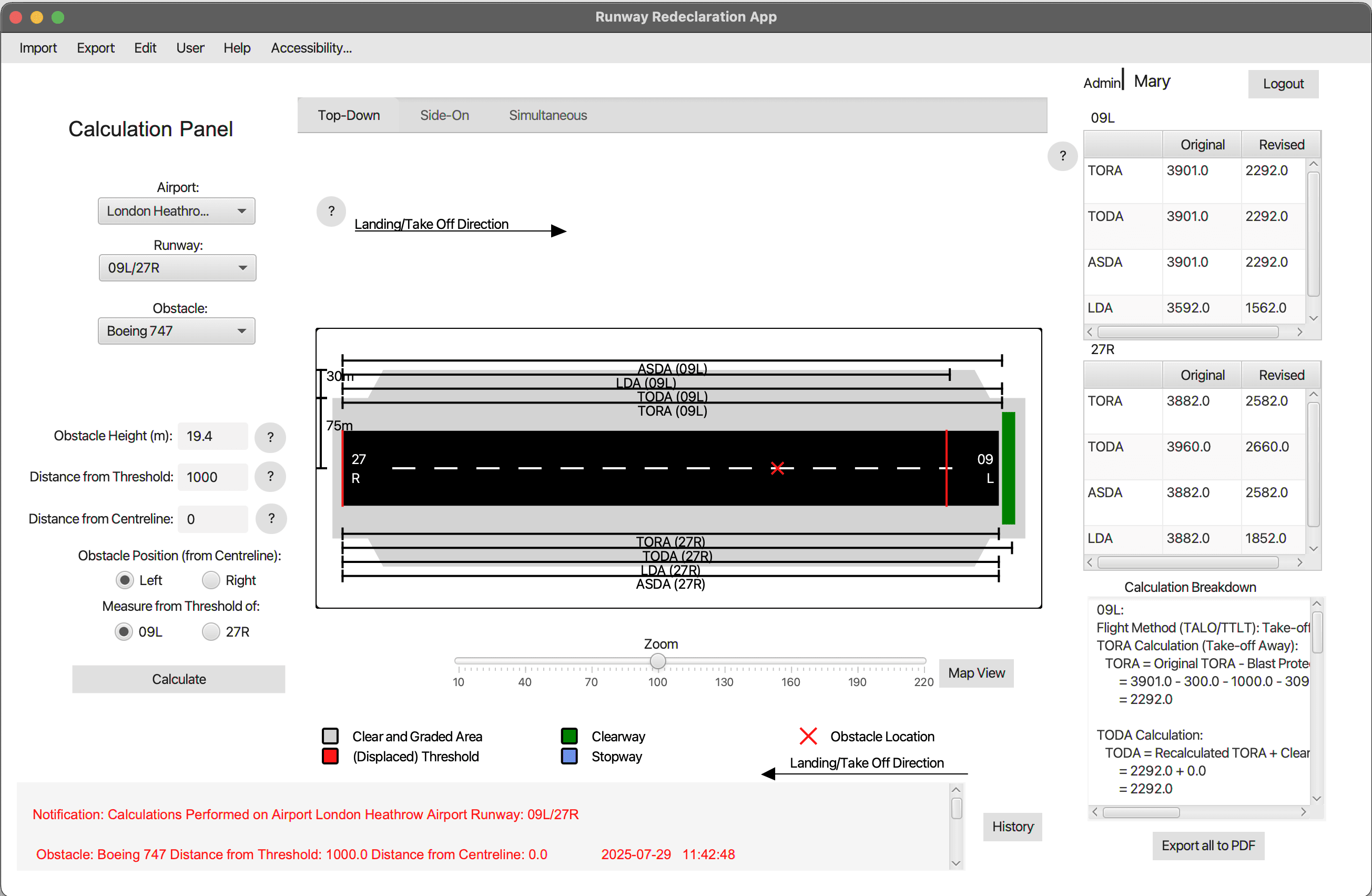Click the Calculate button
The image size is (1372, 896).
[179, 679]
